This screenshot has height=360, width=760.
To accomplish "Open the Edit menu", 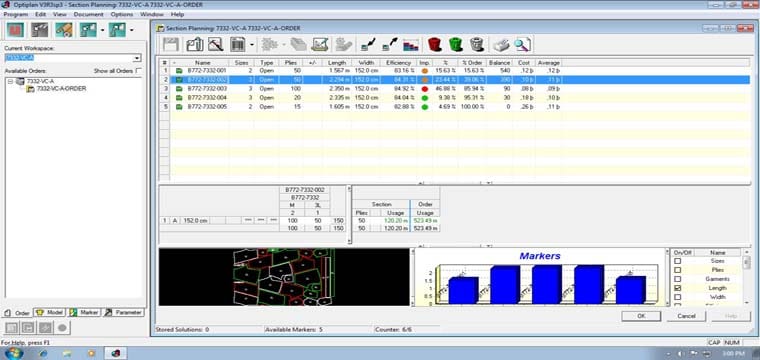I will click(40, 15).
